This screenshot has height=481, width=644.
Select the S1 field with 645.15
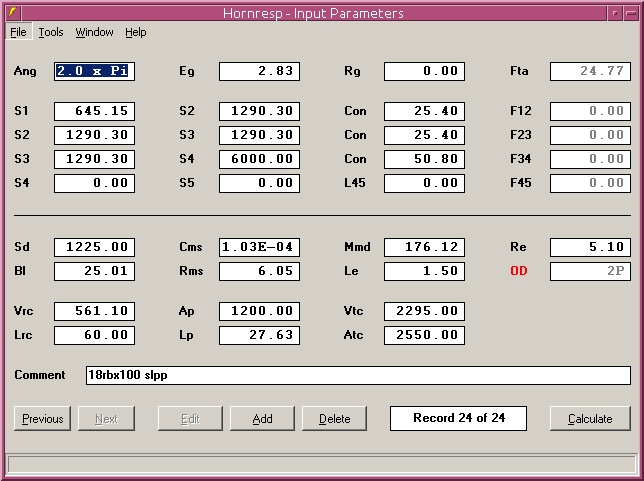94,111
